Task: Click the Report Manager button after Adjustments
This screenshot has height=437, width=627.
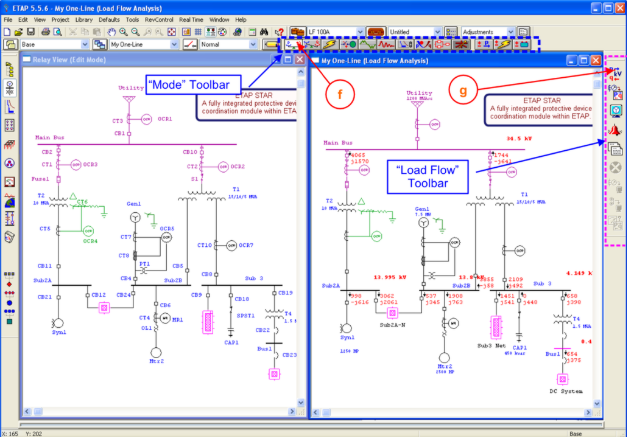Action: coord(523,32)
